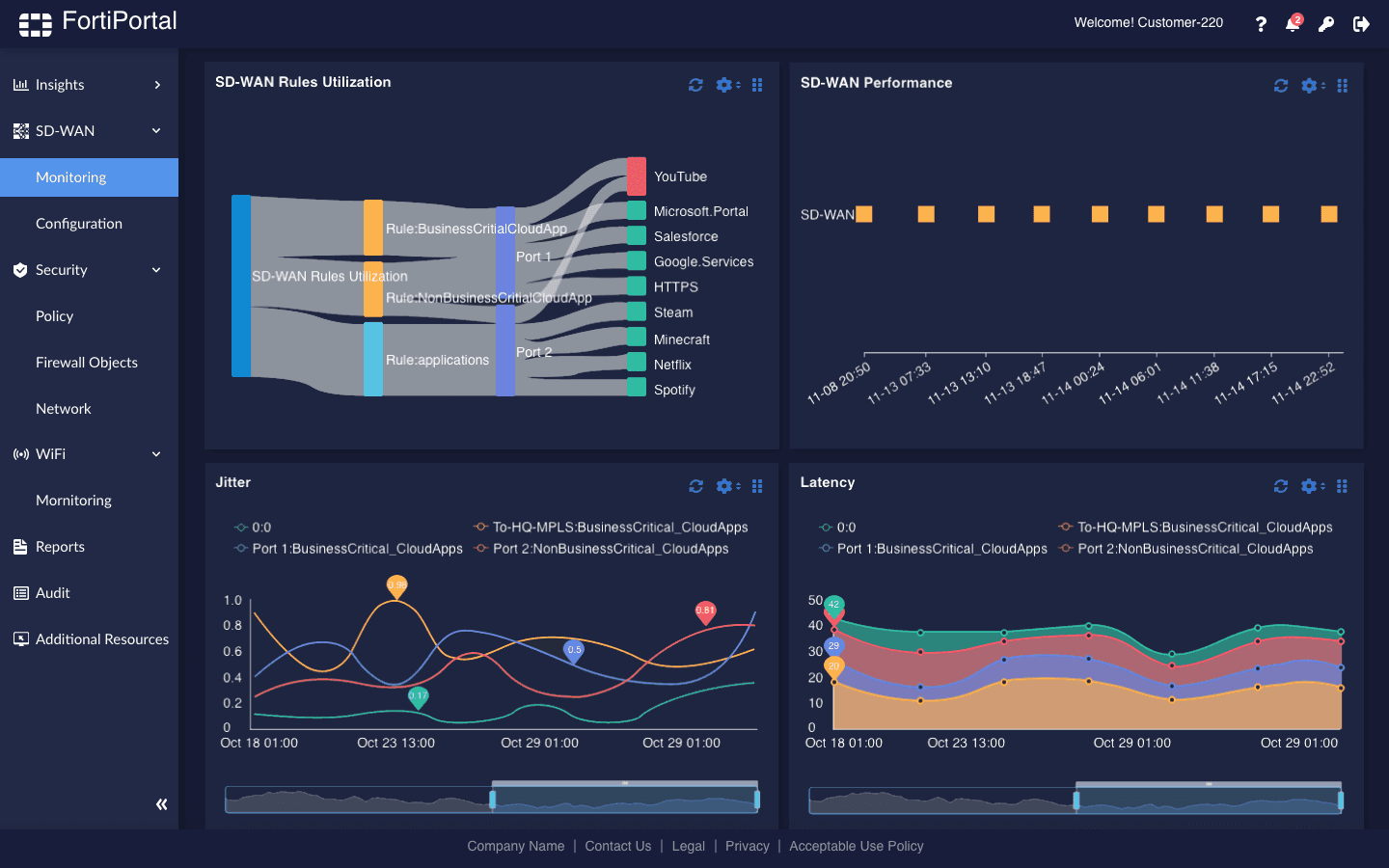1389x868 pixels.
Task: Toggle Port 1:BusinessCritical_CloudApps in Latency legend
Action: (x=933, y=549)
